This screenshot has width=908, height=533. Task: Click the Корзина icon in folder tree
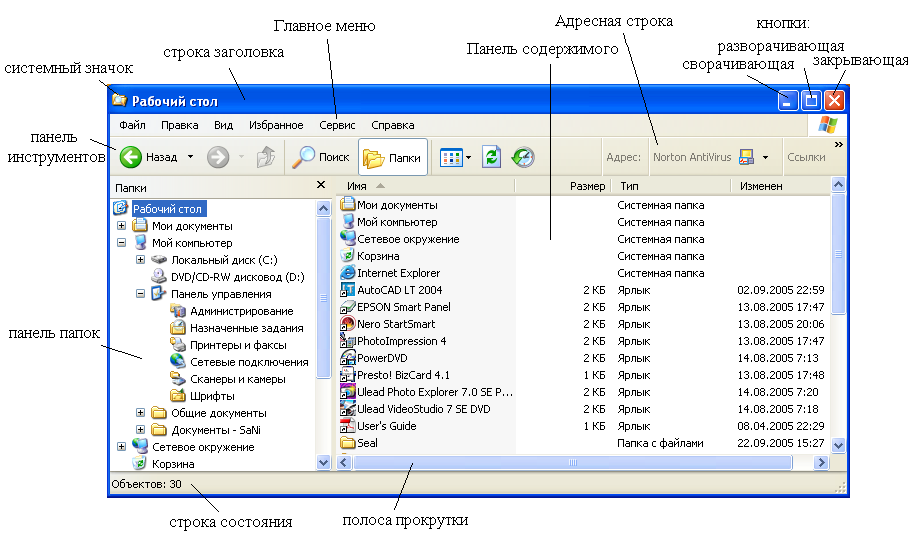coord(140,463)
